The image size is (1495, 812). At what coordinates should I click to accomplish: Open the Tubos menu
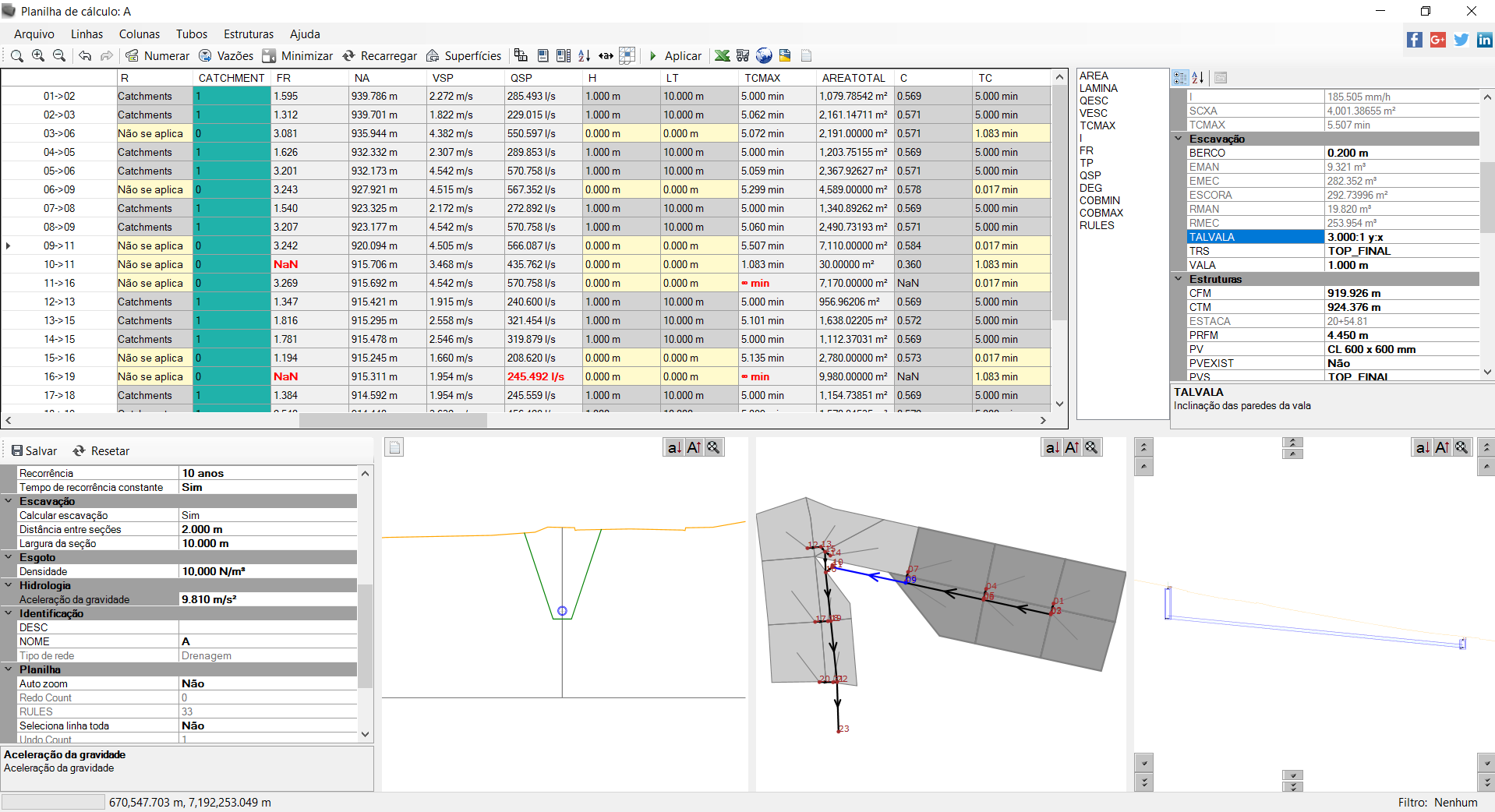pos(191,34)
